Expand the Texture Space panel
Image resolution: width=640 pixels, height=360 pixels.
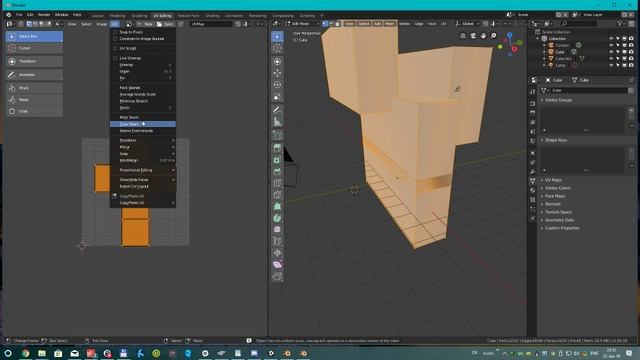tap(558, 212)
